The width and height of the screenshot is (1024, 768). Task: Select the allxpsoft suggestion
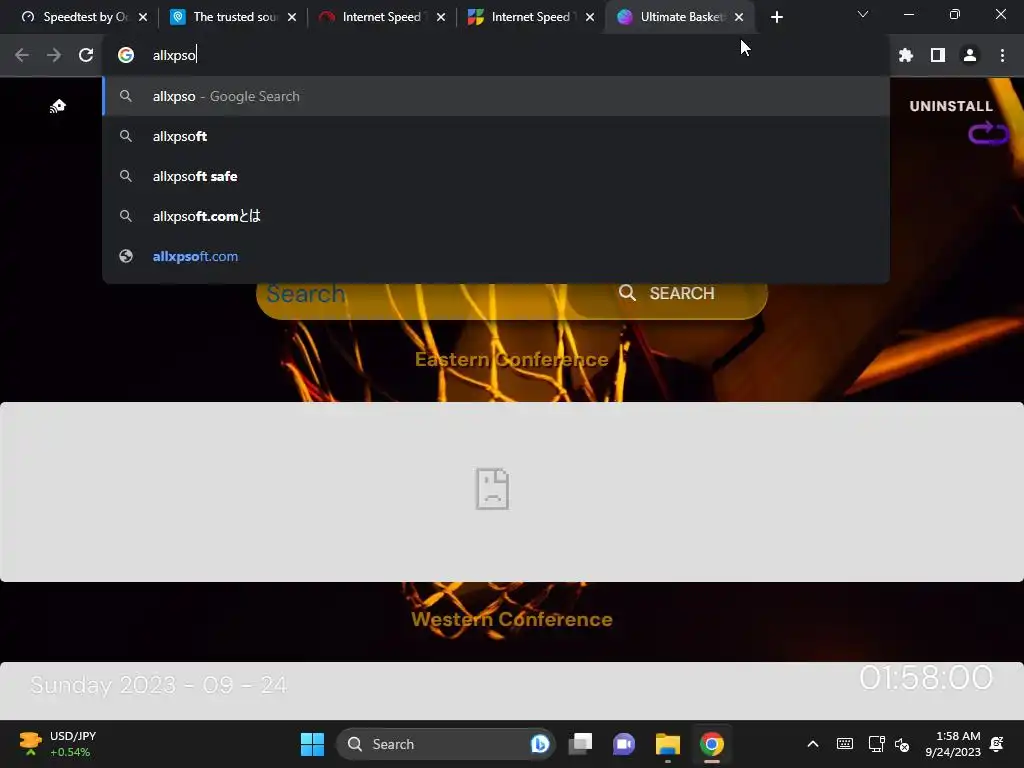496,136
